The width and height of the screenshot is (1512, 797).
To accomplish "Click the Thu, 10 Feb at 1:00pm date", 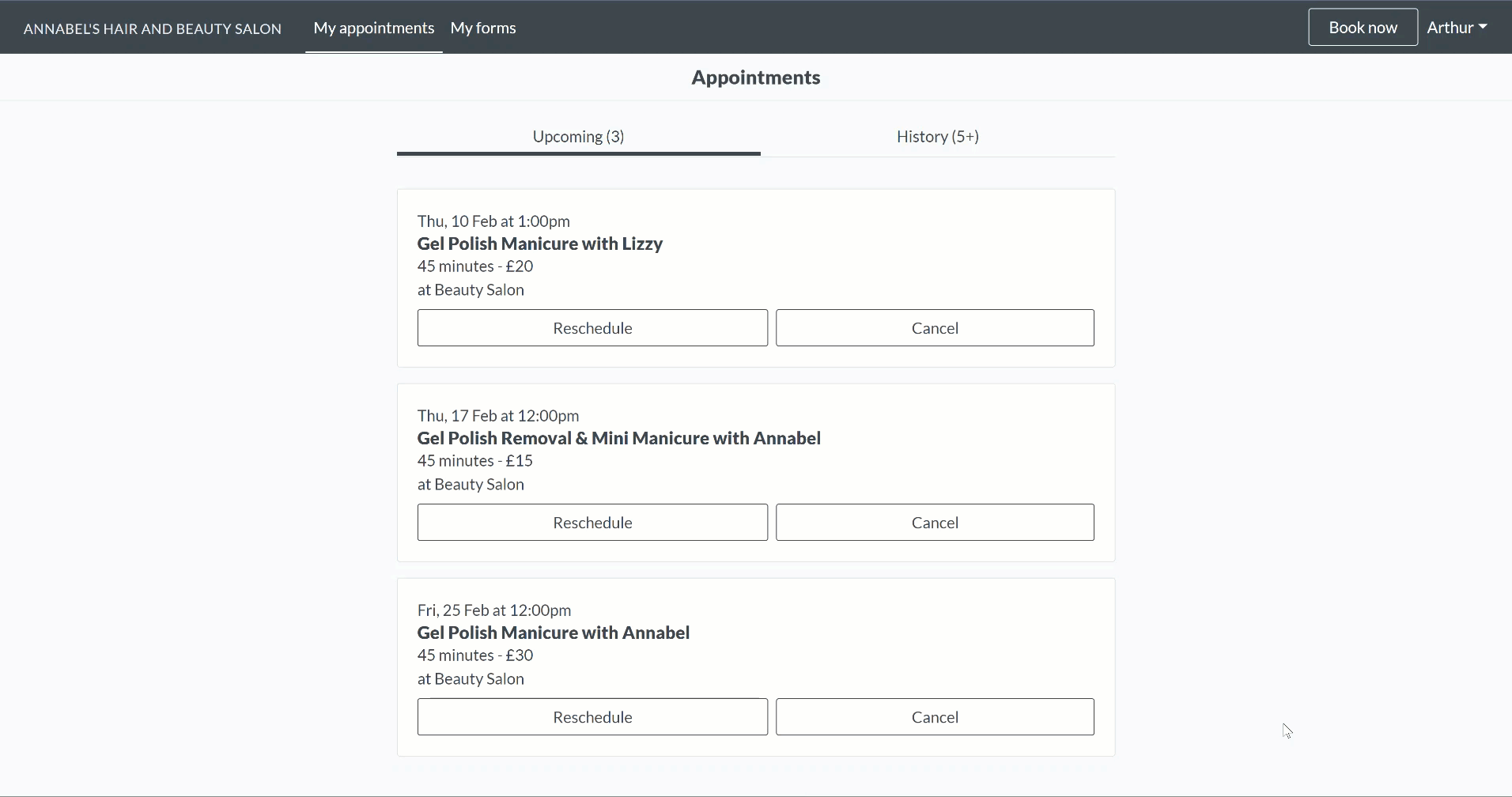I will [493, 221].
